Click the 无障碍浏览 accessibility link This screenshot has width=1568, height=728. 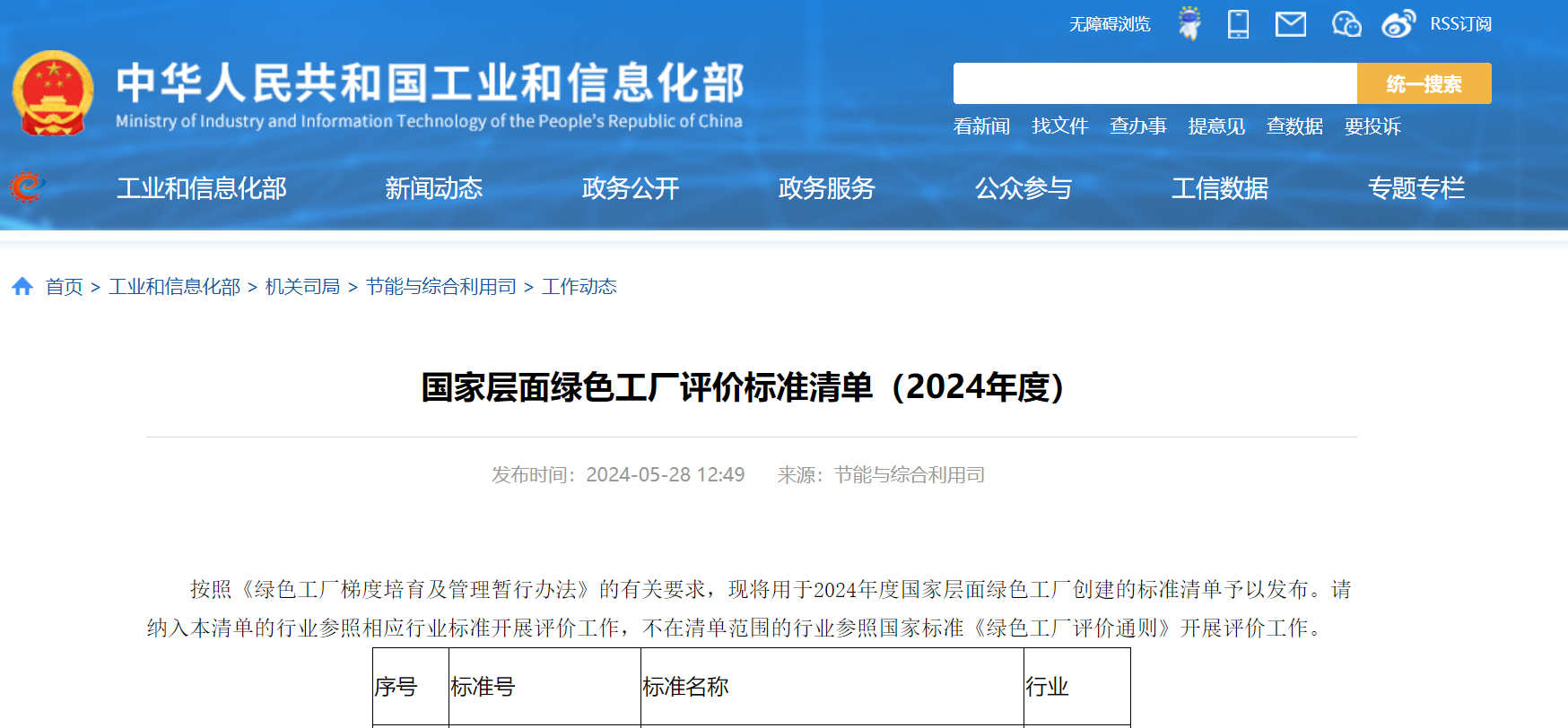tap(1109, 24)
